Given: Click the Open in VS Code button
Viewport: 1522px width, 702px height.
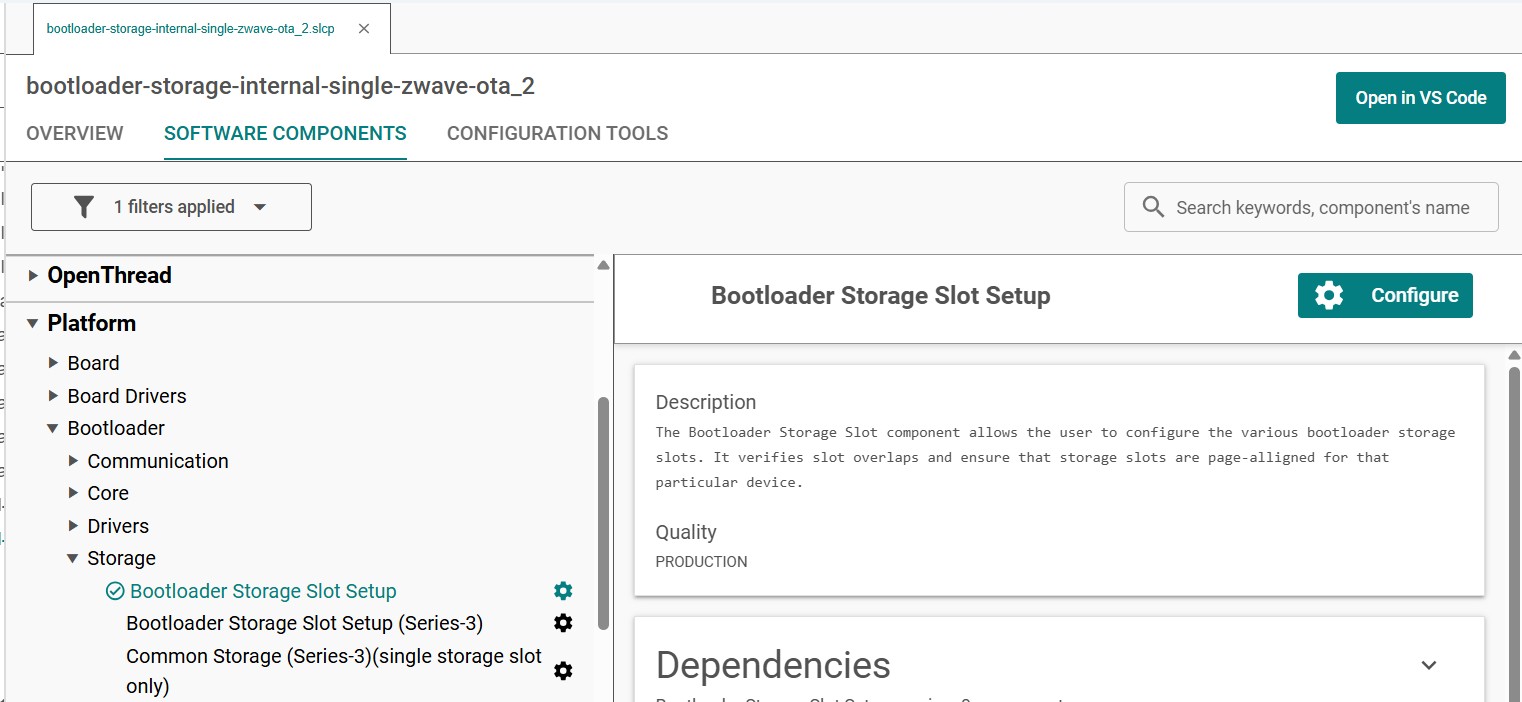Looking at the screenshot, I should coord(1420,98).
